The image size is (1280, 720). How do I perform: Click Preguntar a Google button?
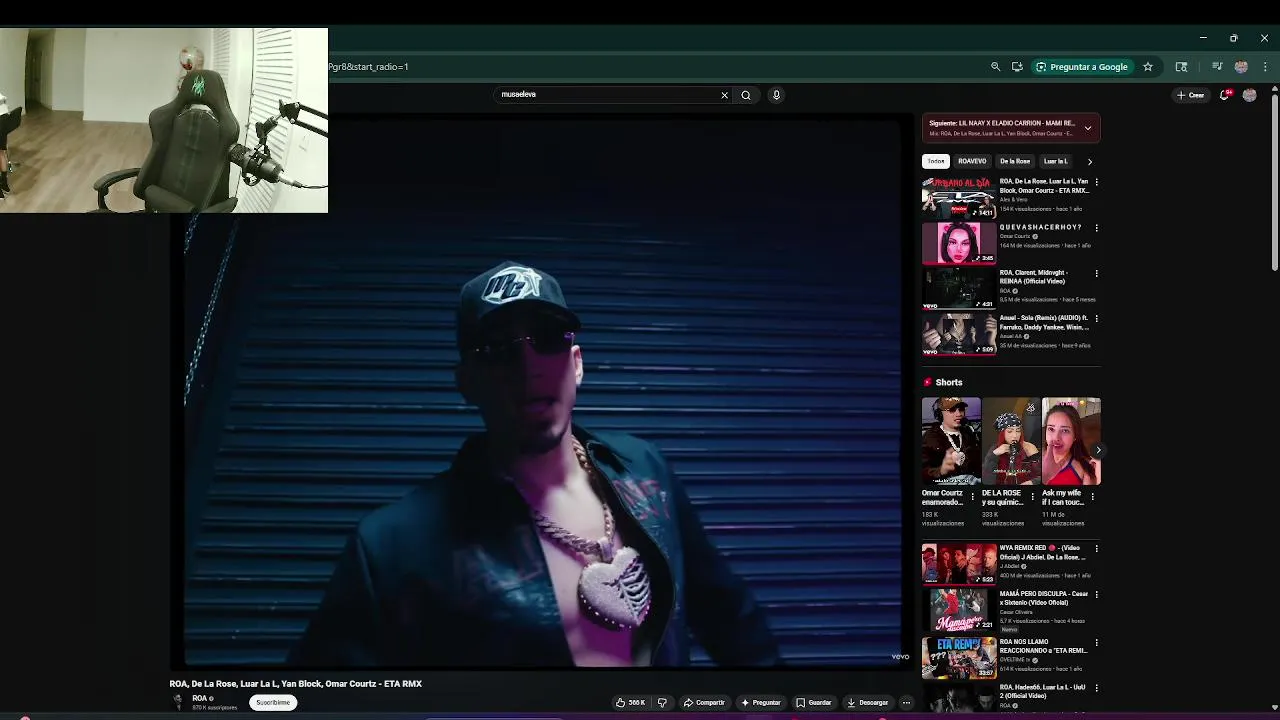1081,67
